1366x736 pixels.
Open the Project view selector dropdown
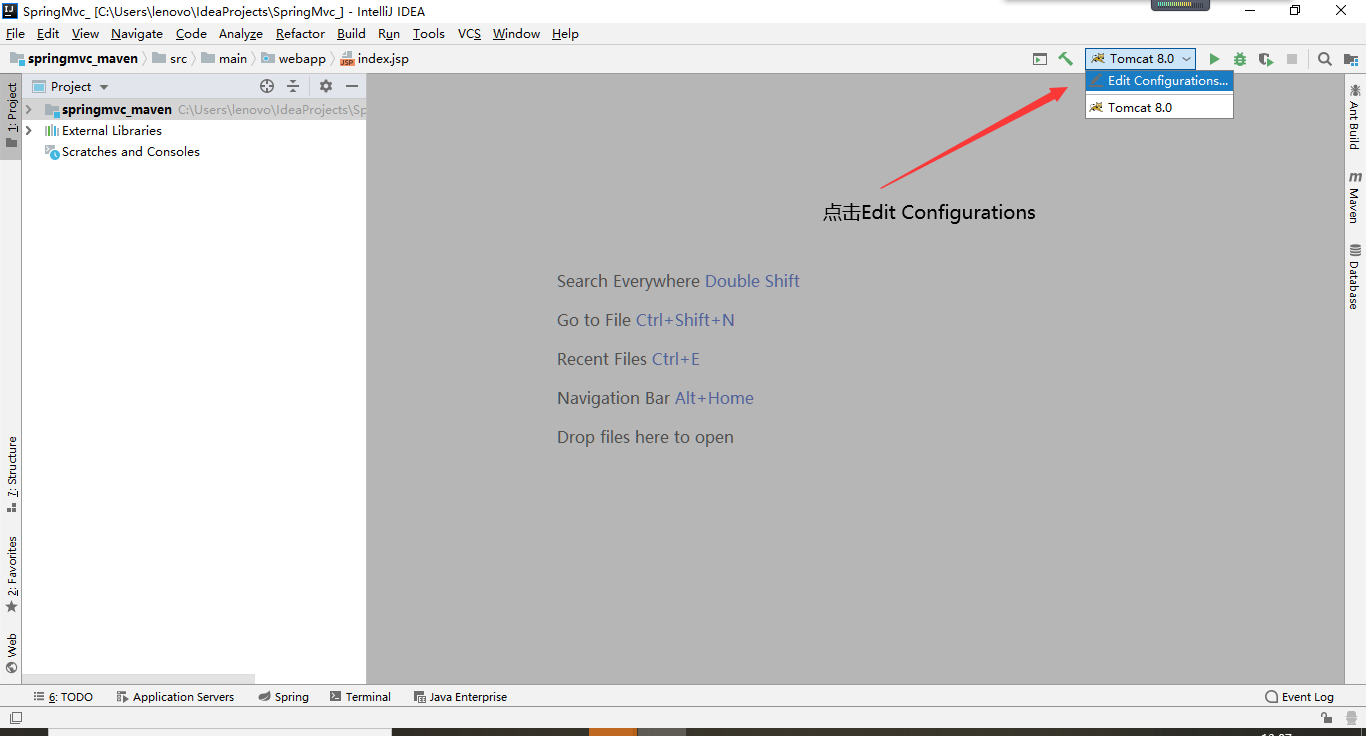70,87
